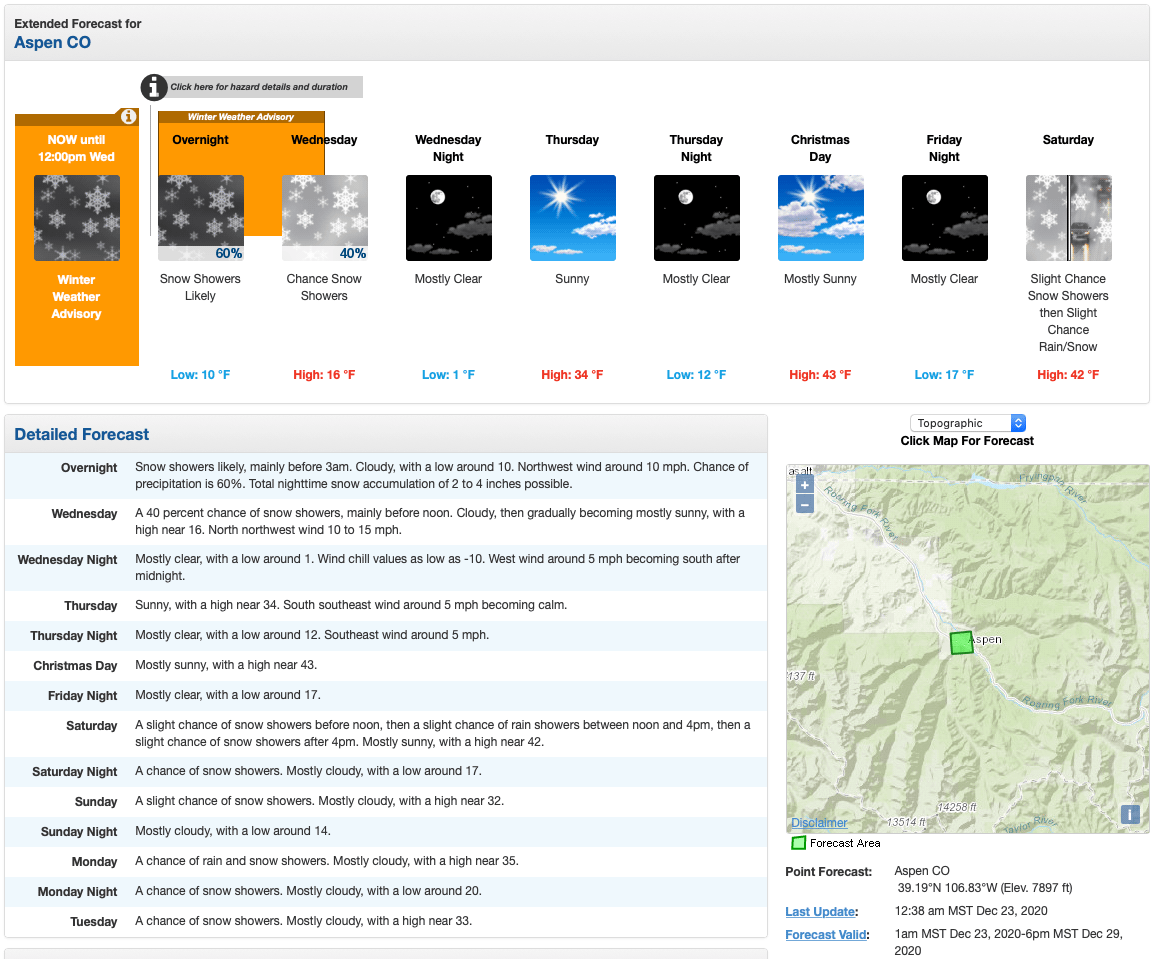Click the 'Chance Snow Showers' Wednesday summary
The height and width of the screenshot is (959, 1161).
pos(324,287)
